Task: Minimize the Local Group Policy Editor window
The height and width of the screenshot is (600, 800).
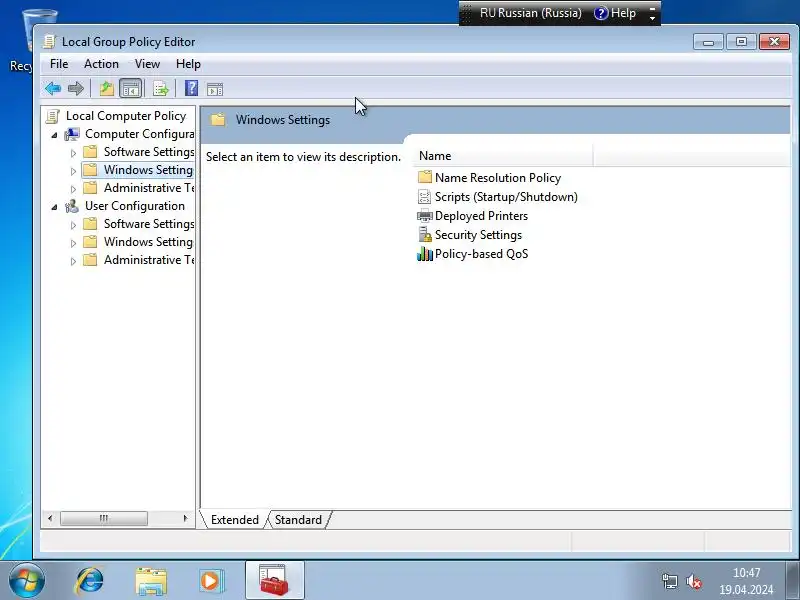Action: click(x=708, y=42)
